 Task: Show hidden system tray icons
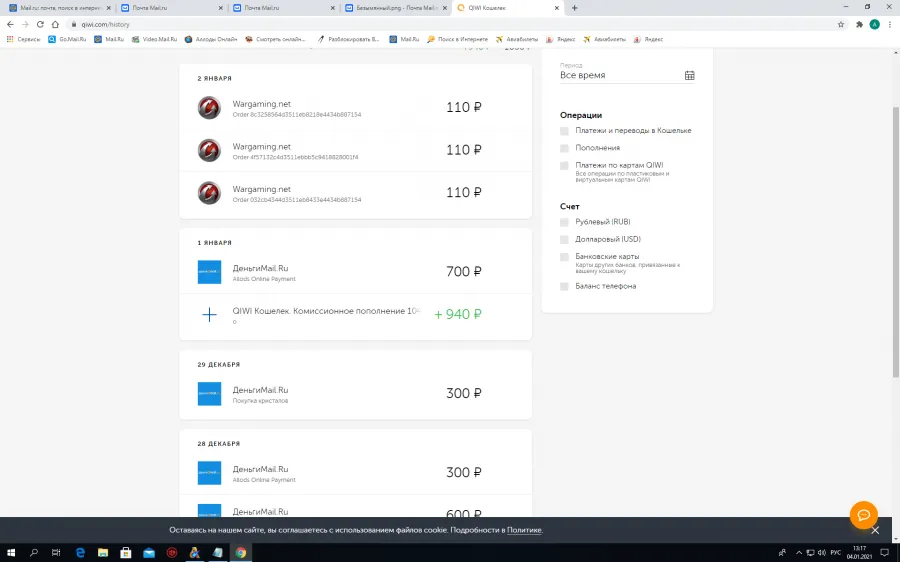pyautogui.click(x=798, y=552)
